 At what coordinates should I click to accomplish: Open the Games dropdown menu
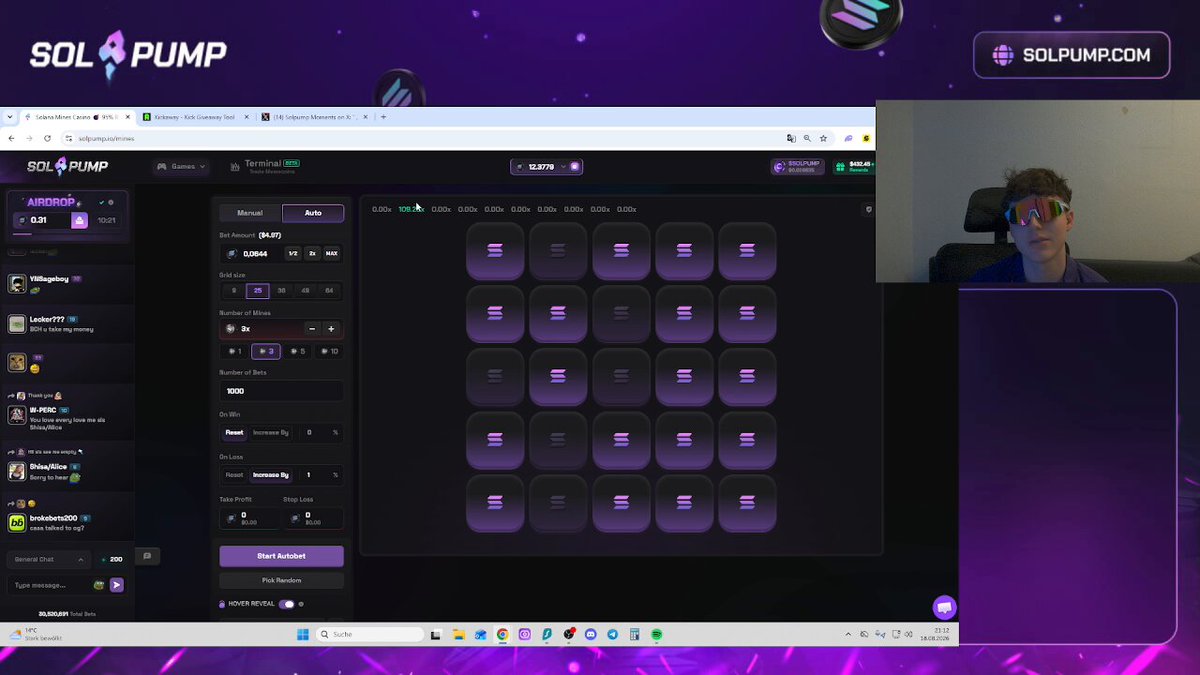pos(181,166)
